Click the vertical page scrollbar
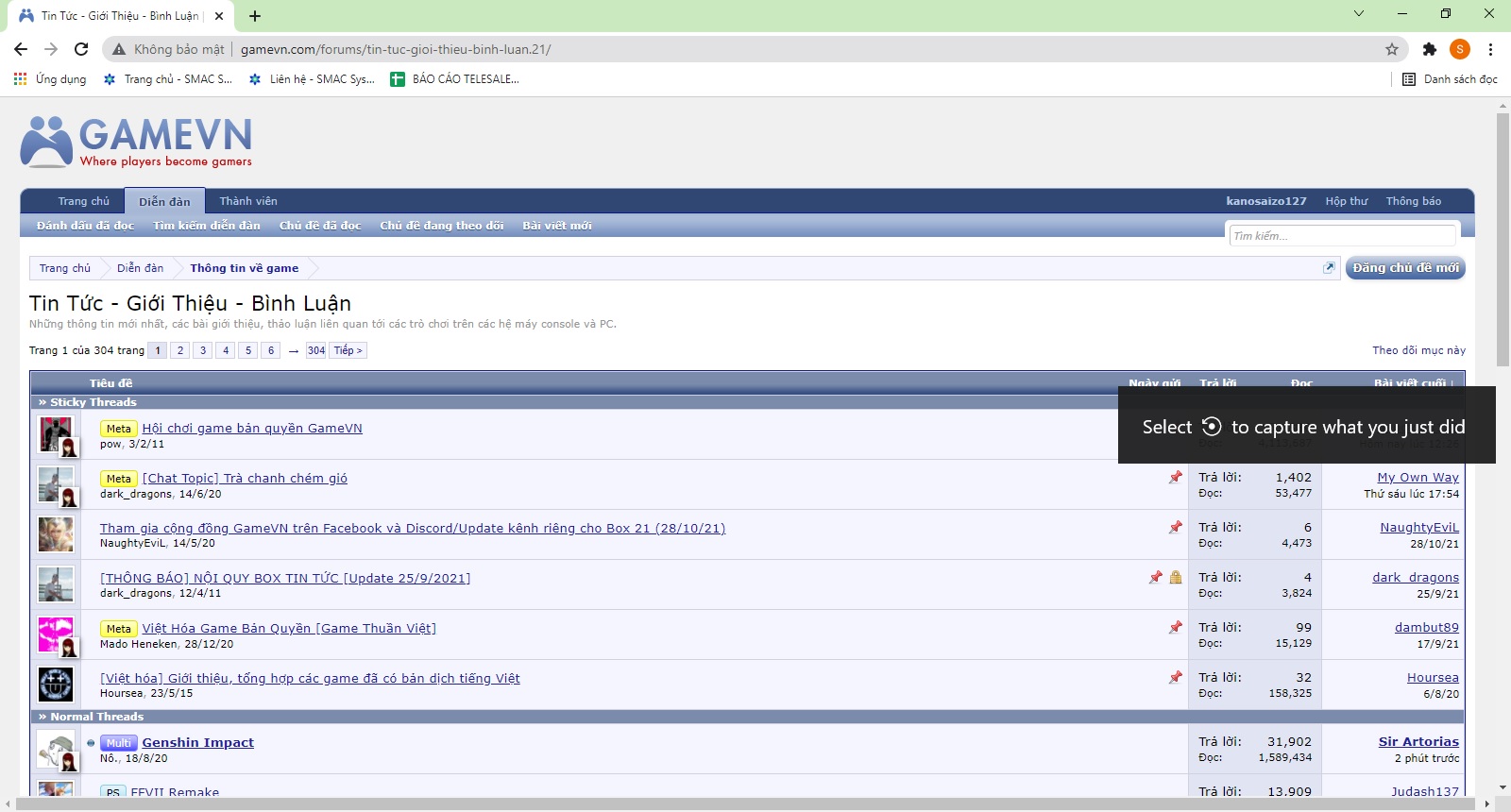Viewport: 1511px width, 812px height. 1503,239
